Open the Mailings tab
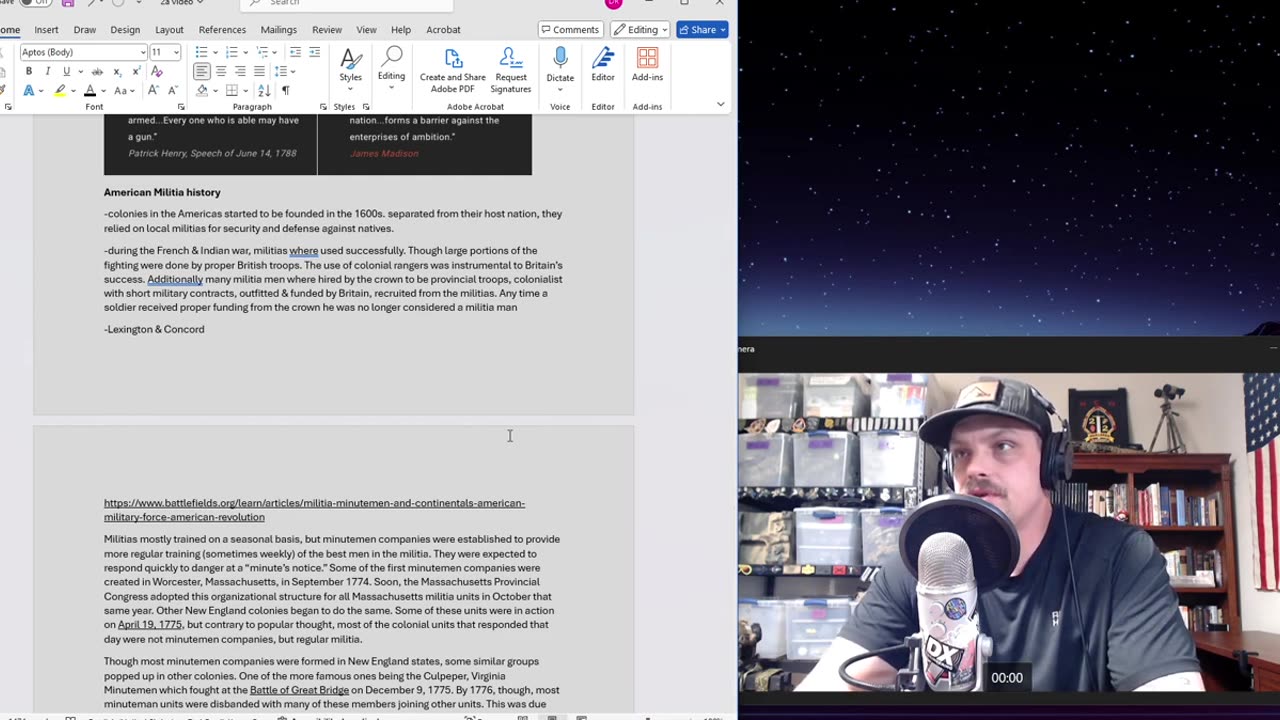 click(x=279, y=30)
